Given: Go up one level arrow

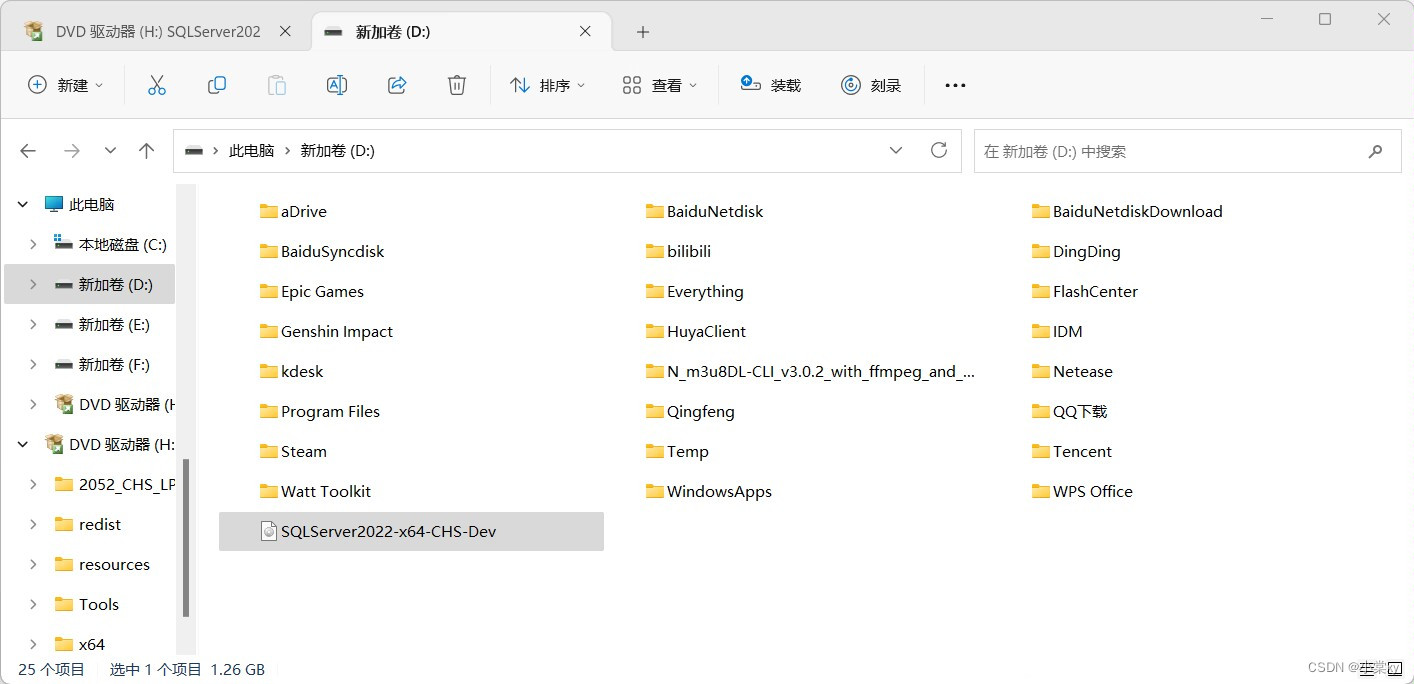Looking at the screenshot, I should [x=147, y=151].
